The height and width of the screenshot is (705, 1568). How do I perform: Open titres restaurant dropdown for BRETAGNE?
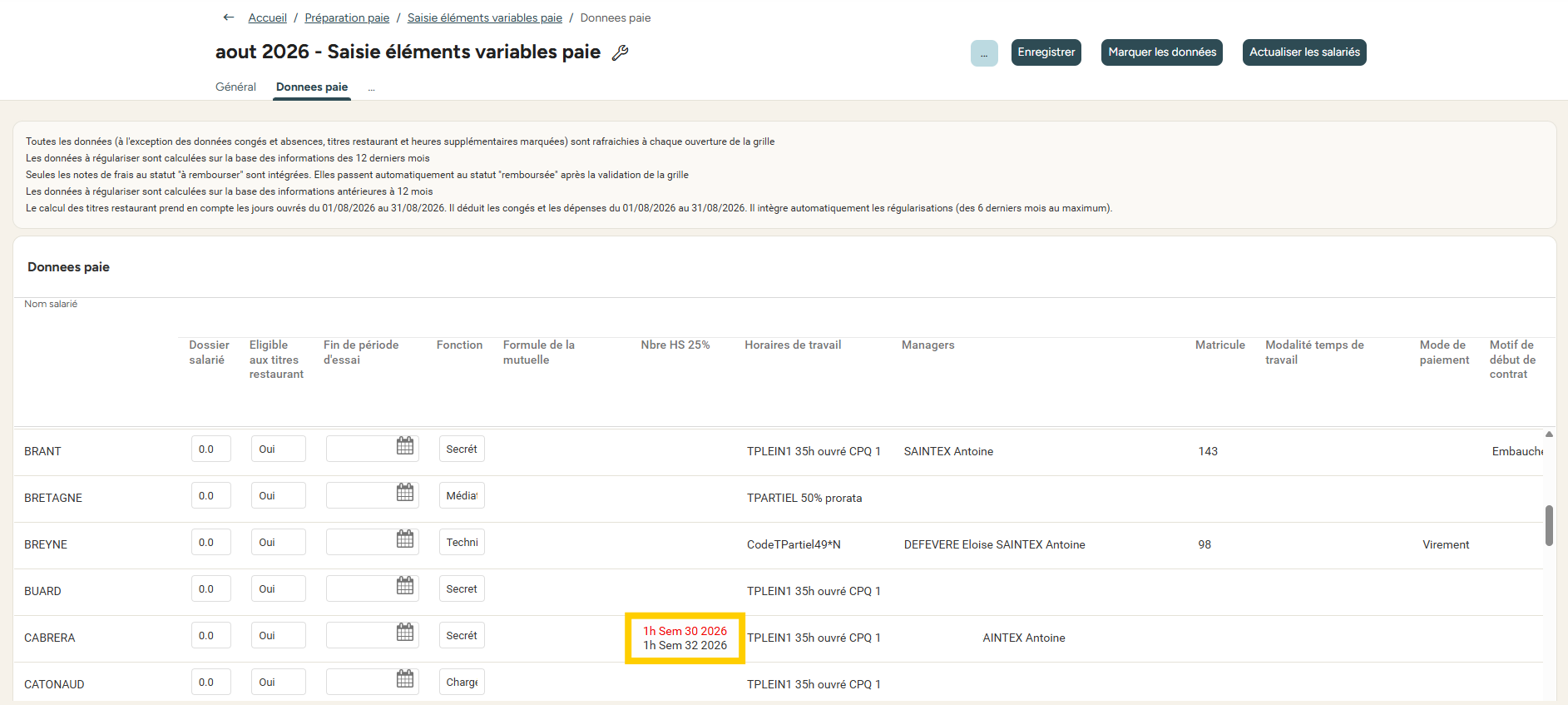pyautogui.click(x=279, y=495)
